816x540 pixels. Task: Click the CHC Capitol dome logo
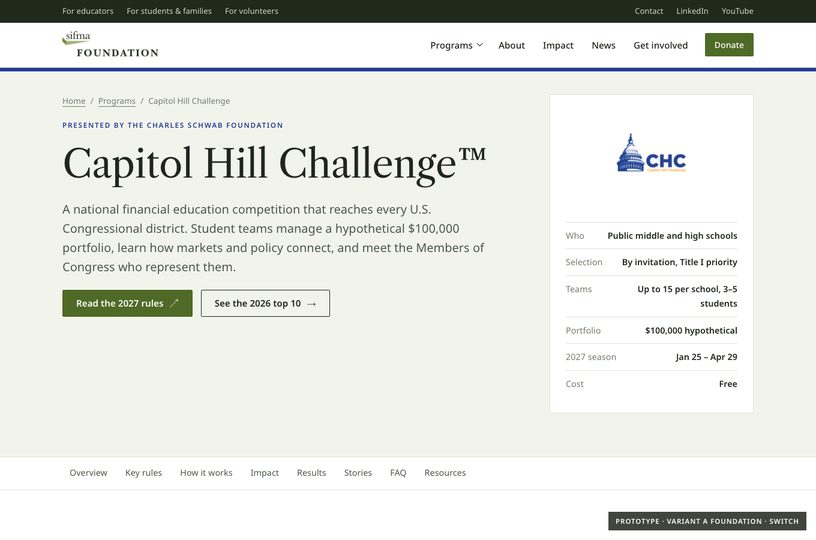click(x=651, y=153)
